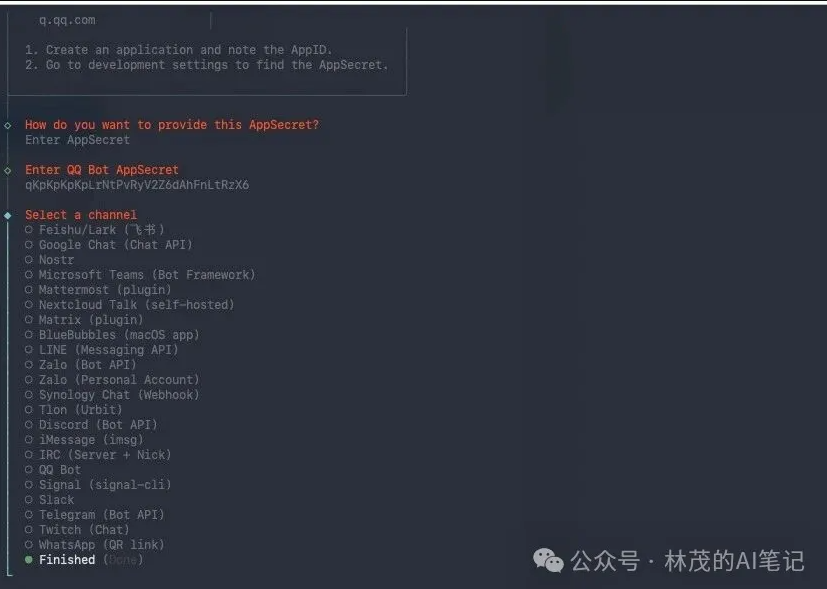
Task: Select Zalo (Personal Account) option
Action: point(118,380)
